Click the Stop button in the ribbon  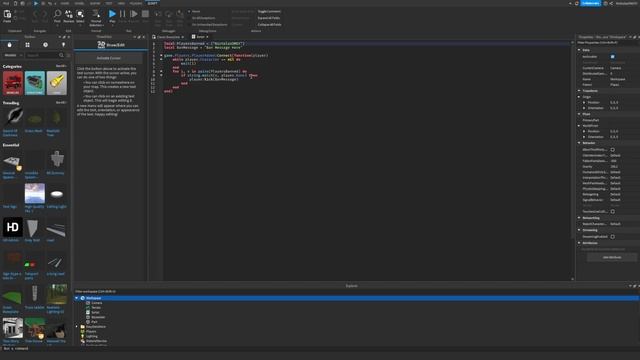pos(145,14)
